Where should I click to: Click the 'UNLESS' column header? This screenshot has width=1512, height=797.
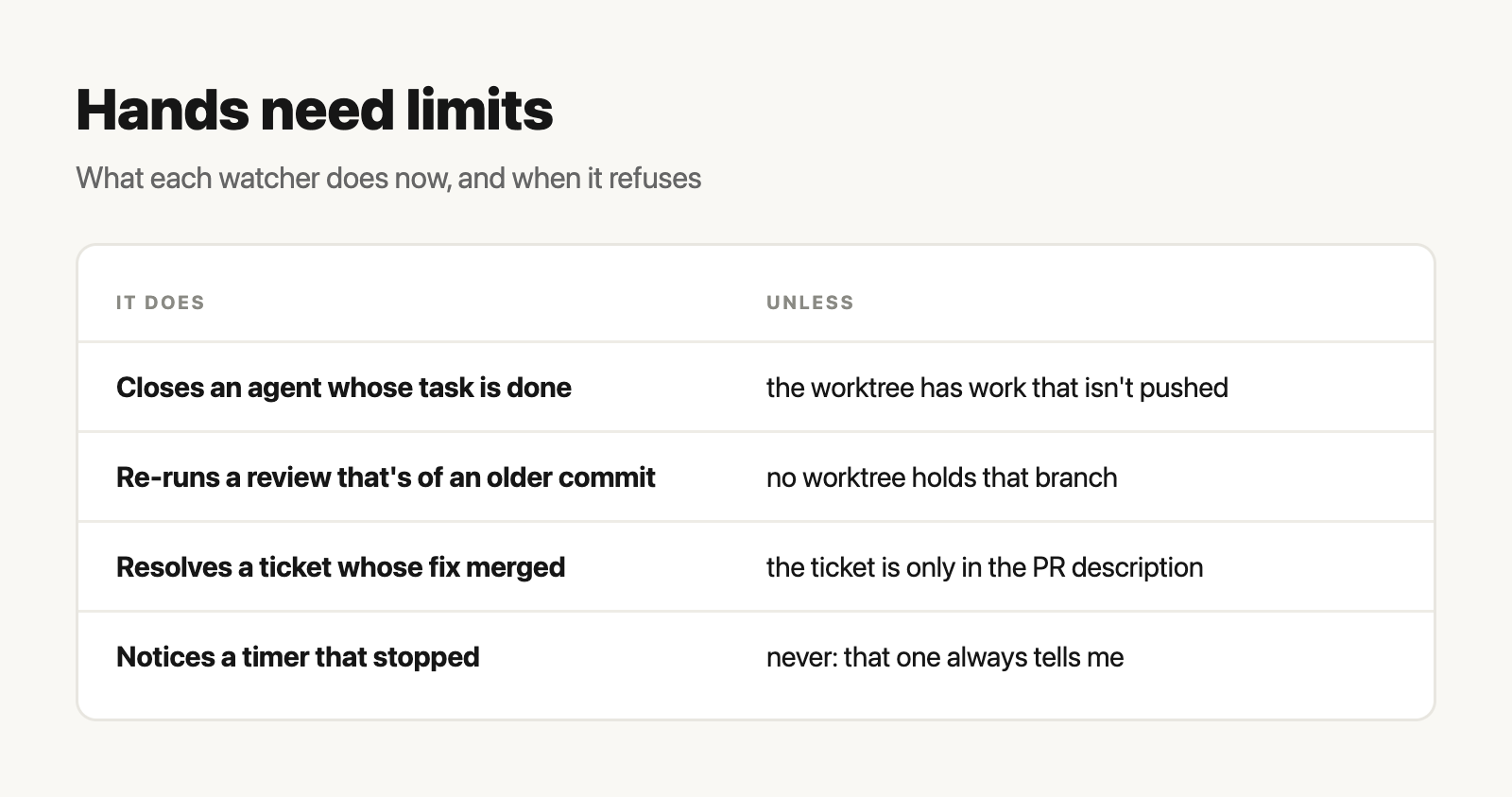(x=810, y=303)
